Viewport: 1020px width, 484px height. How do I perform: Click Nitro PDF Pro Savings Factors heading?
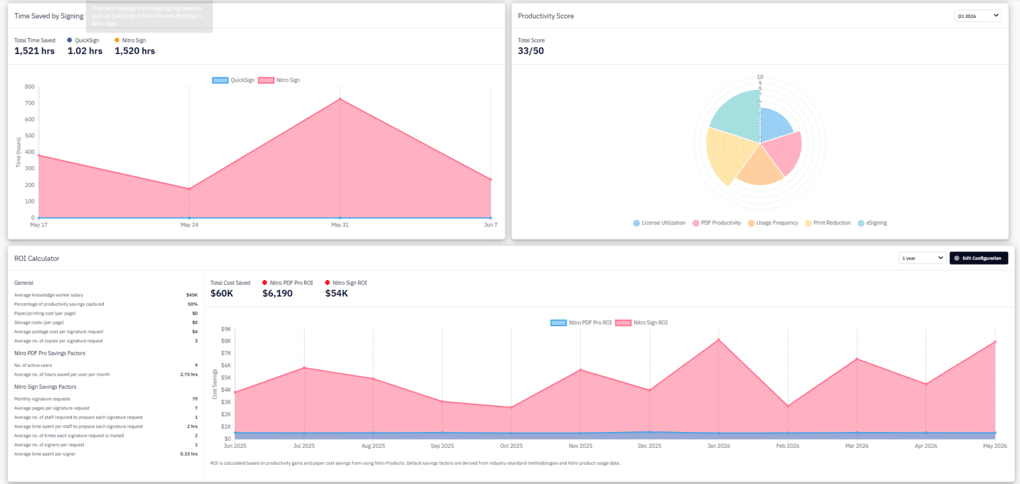tap(50, 353)
